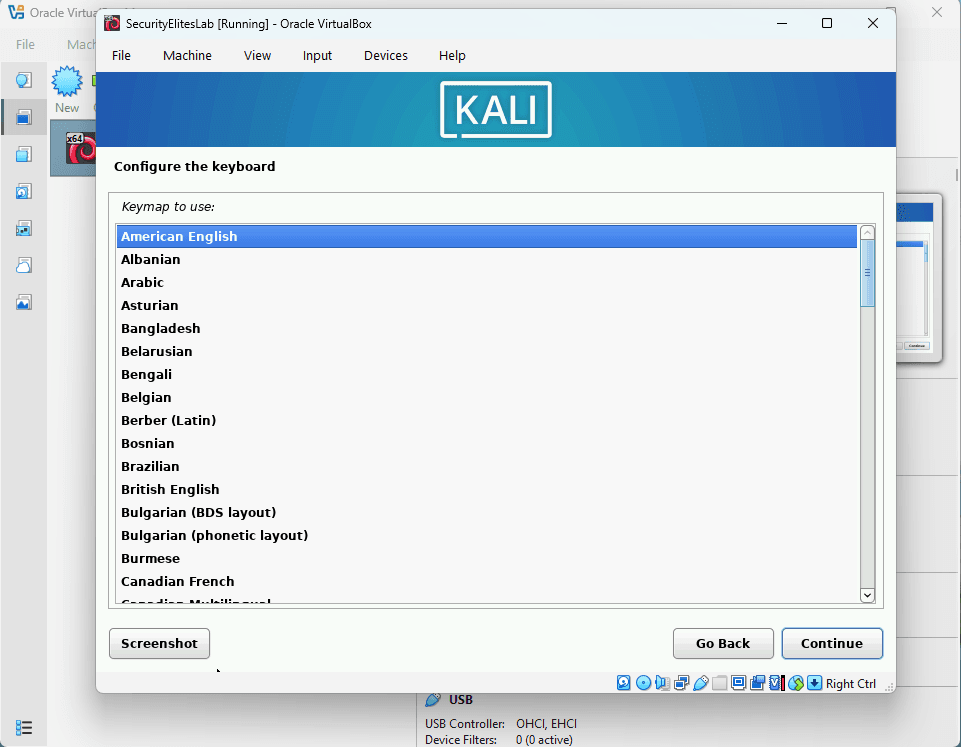
Task: Click the audio status icon
Action: pyautogui.click(x=662, y=682)
